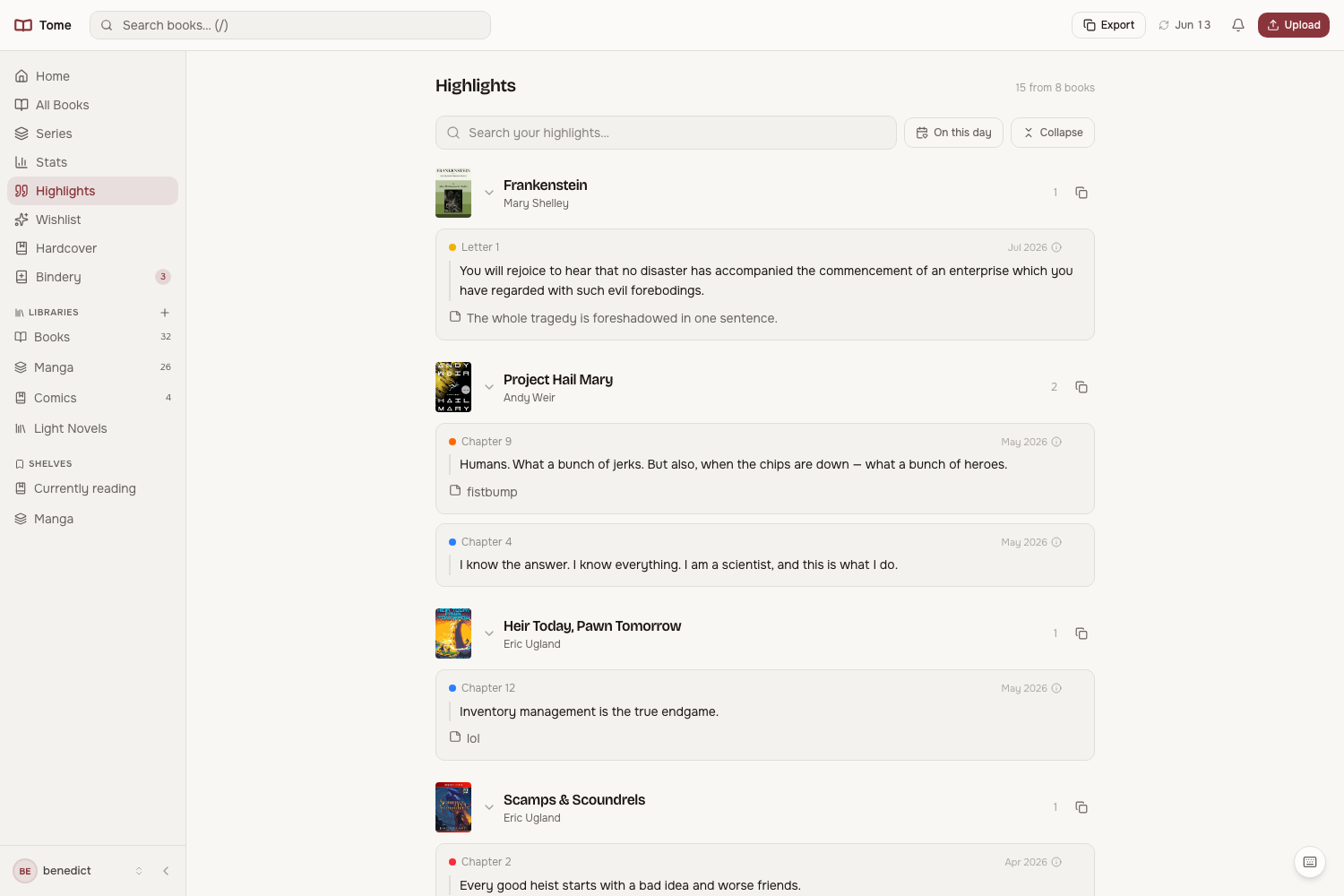Open Frankenstein book title link

click(x=545, y=185)
